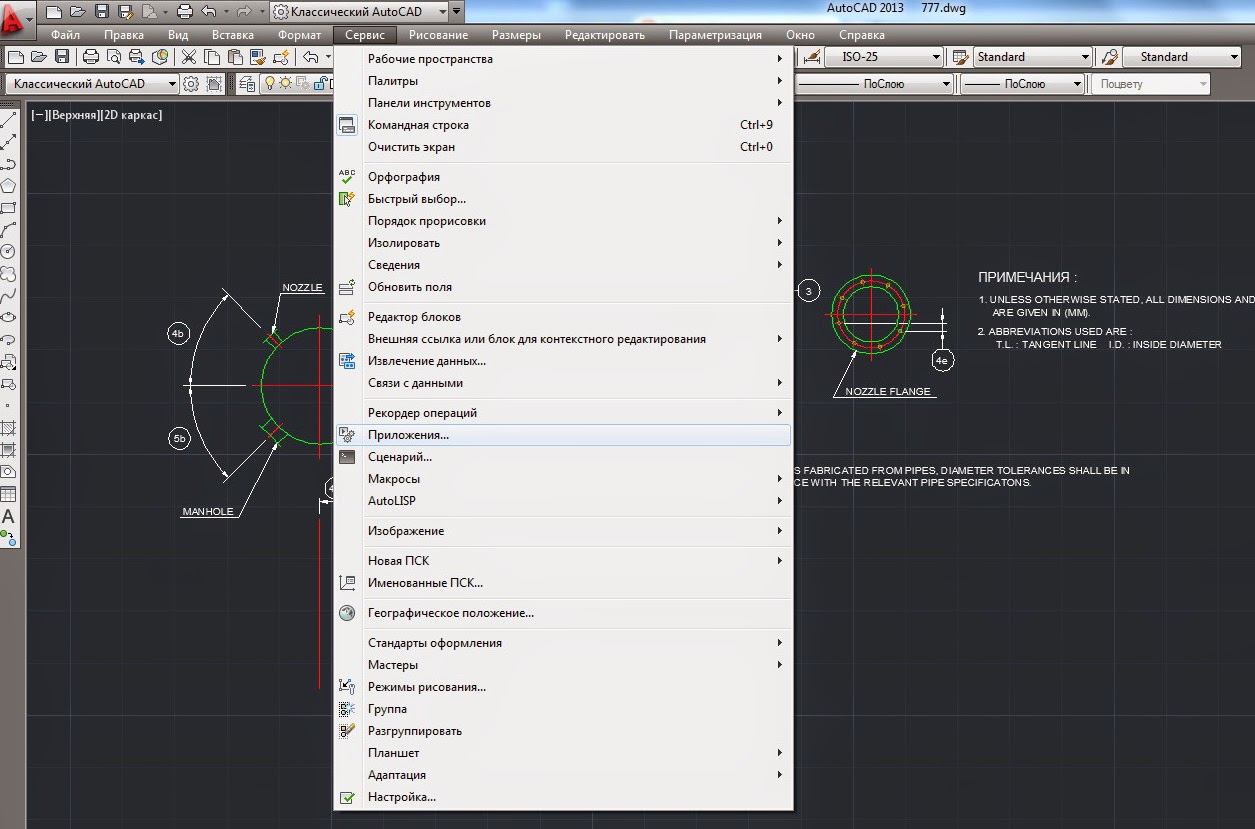1255x829 pixels.
Task: Select the Circle drawing tool
Action: tap(8, 251)
